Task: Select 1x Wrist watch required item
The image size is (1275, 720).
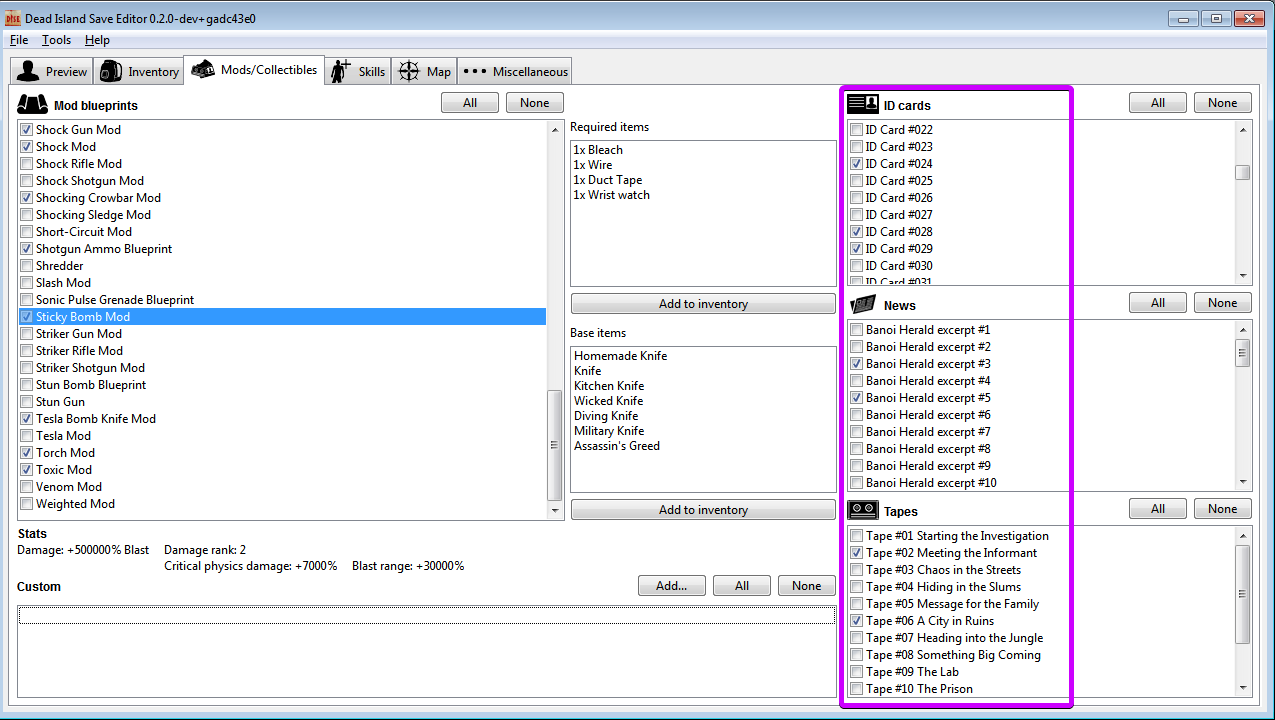Action: click(612, 195)
